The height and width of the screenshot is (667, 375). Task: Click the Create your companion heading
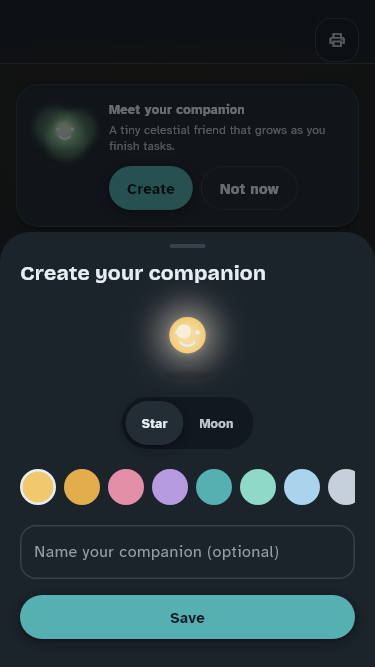(143, 274)
